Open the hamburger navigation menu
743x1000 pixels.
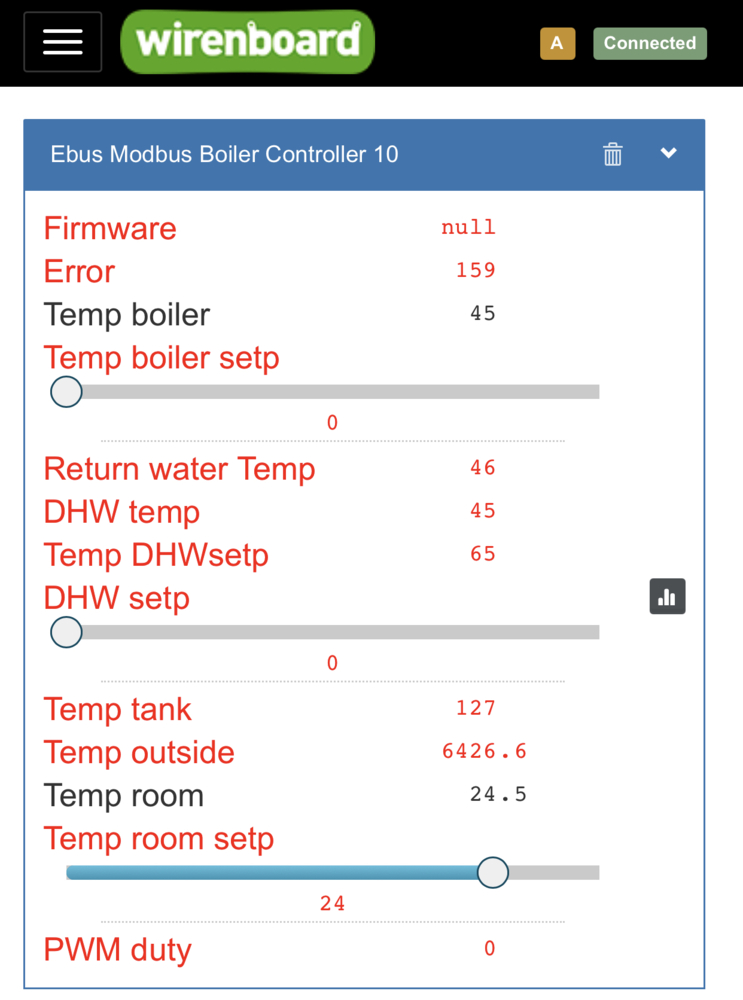[63, 42]
